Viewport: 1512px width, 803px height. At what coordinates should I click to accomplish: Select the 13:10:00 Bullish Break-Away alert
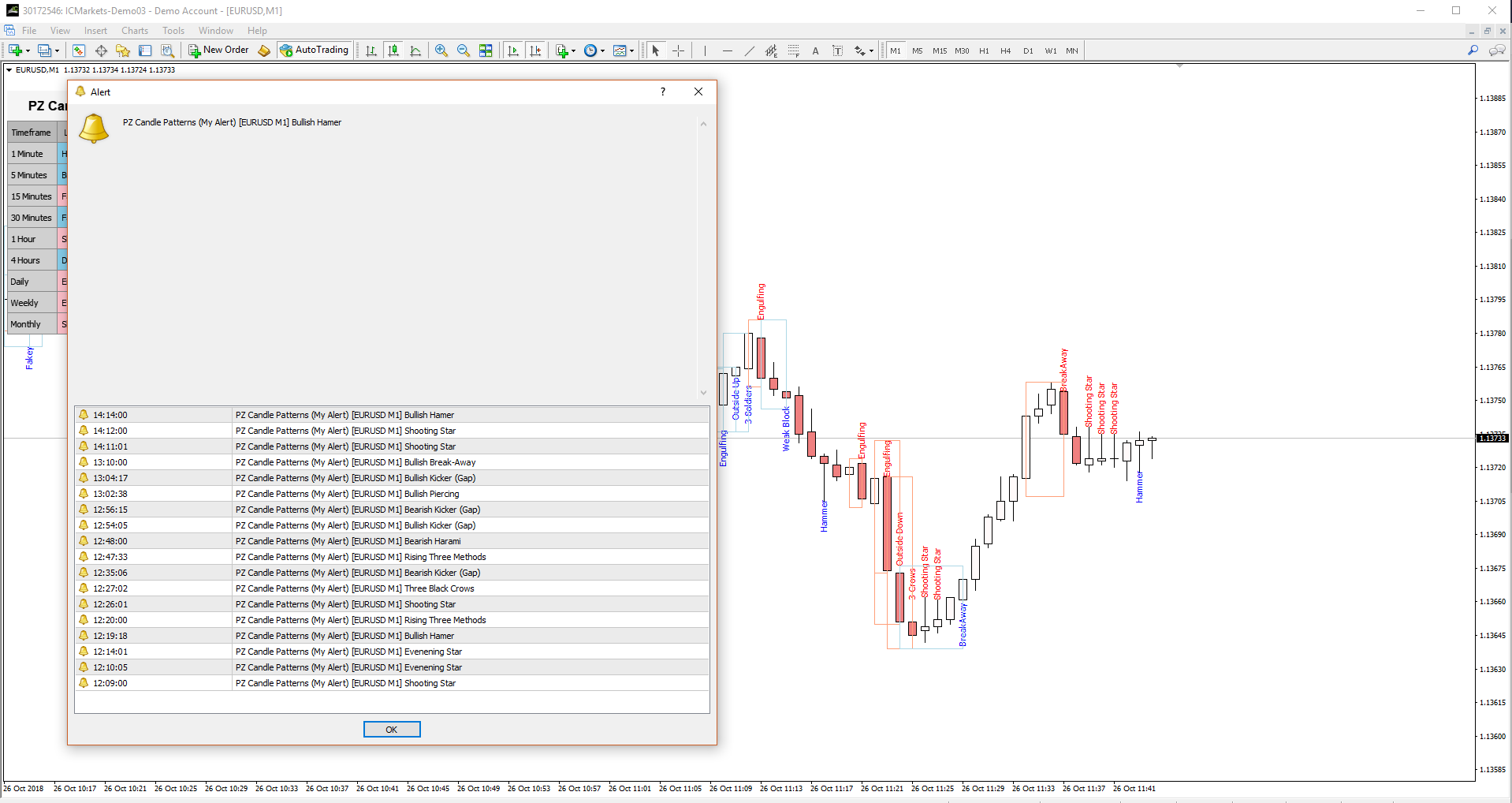392,462
